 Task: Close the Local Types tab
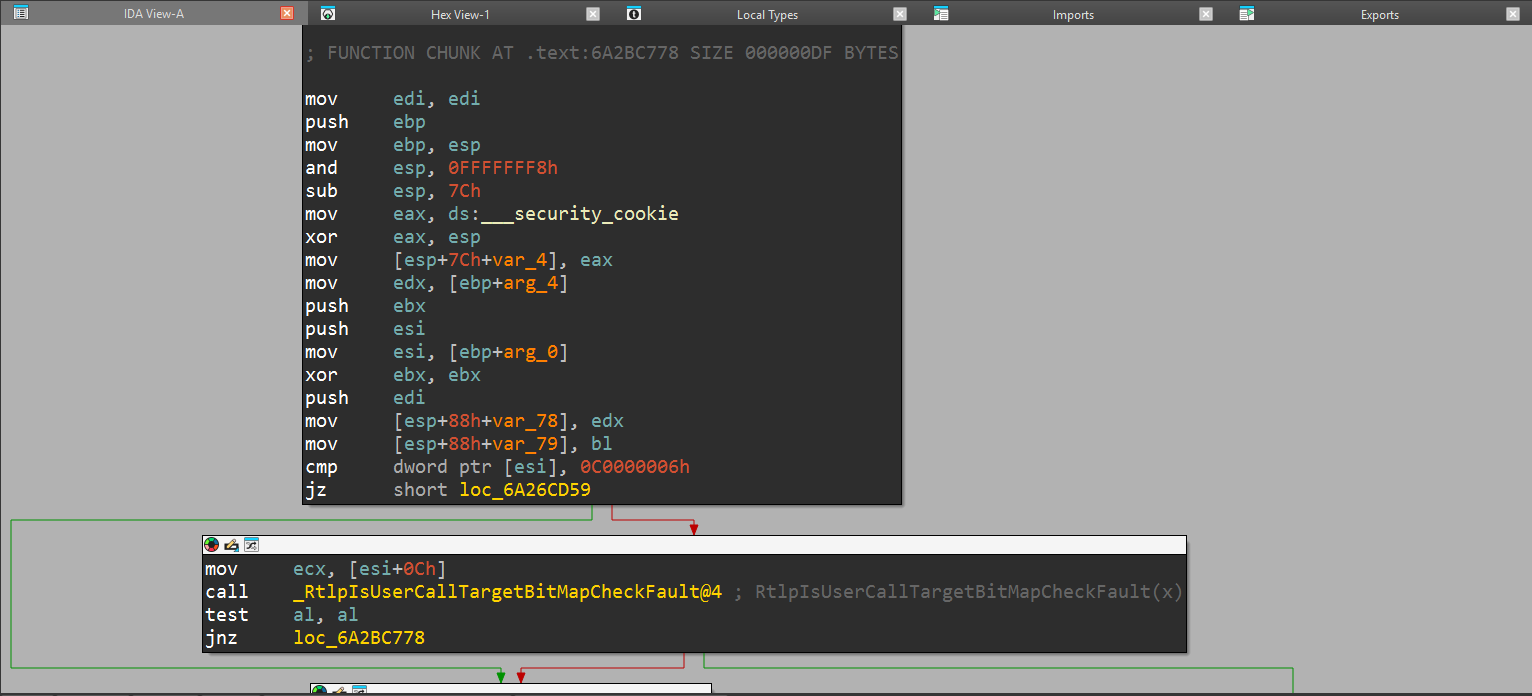[900, 14]
